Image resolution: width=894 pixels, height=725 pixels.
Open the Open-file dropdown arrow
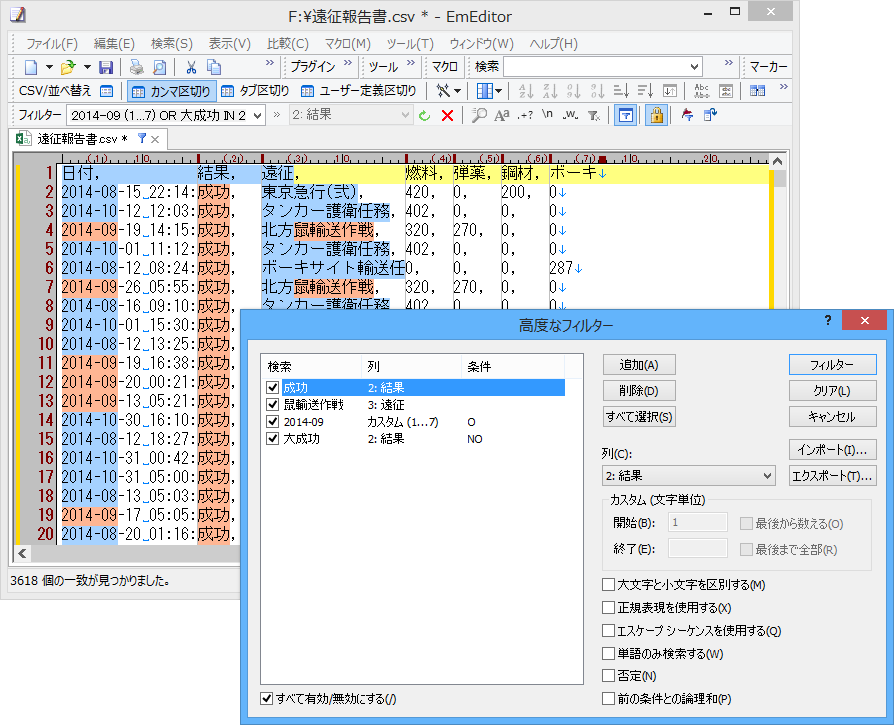(x=87, y=67)
